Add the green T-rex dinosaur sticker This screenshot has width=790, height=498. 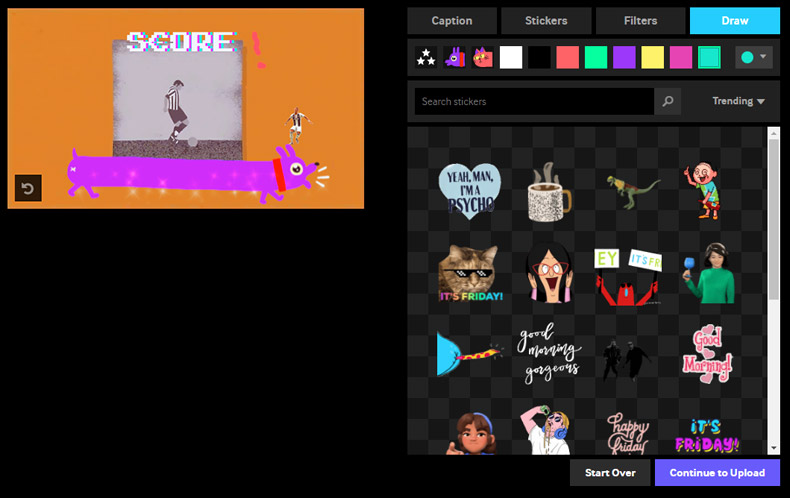633,188
